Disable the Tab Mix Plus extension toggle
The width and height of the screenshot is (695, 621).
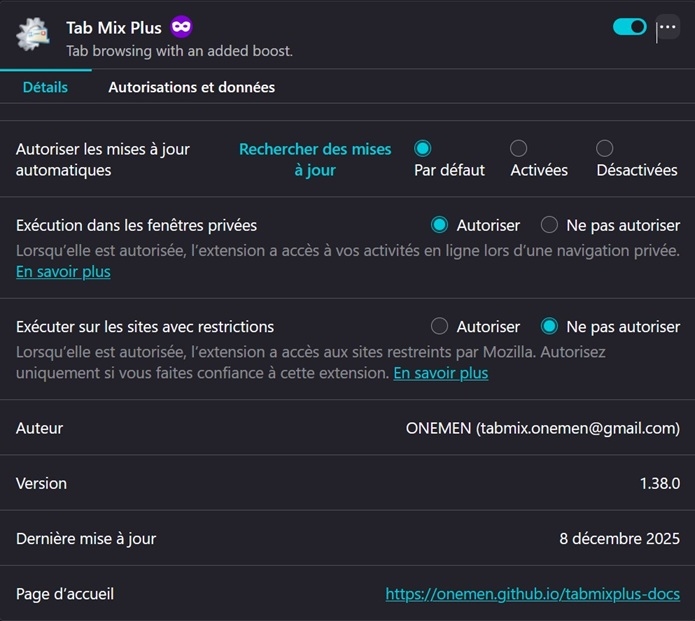pyautogui.click(x=630, y=27)
